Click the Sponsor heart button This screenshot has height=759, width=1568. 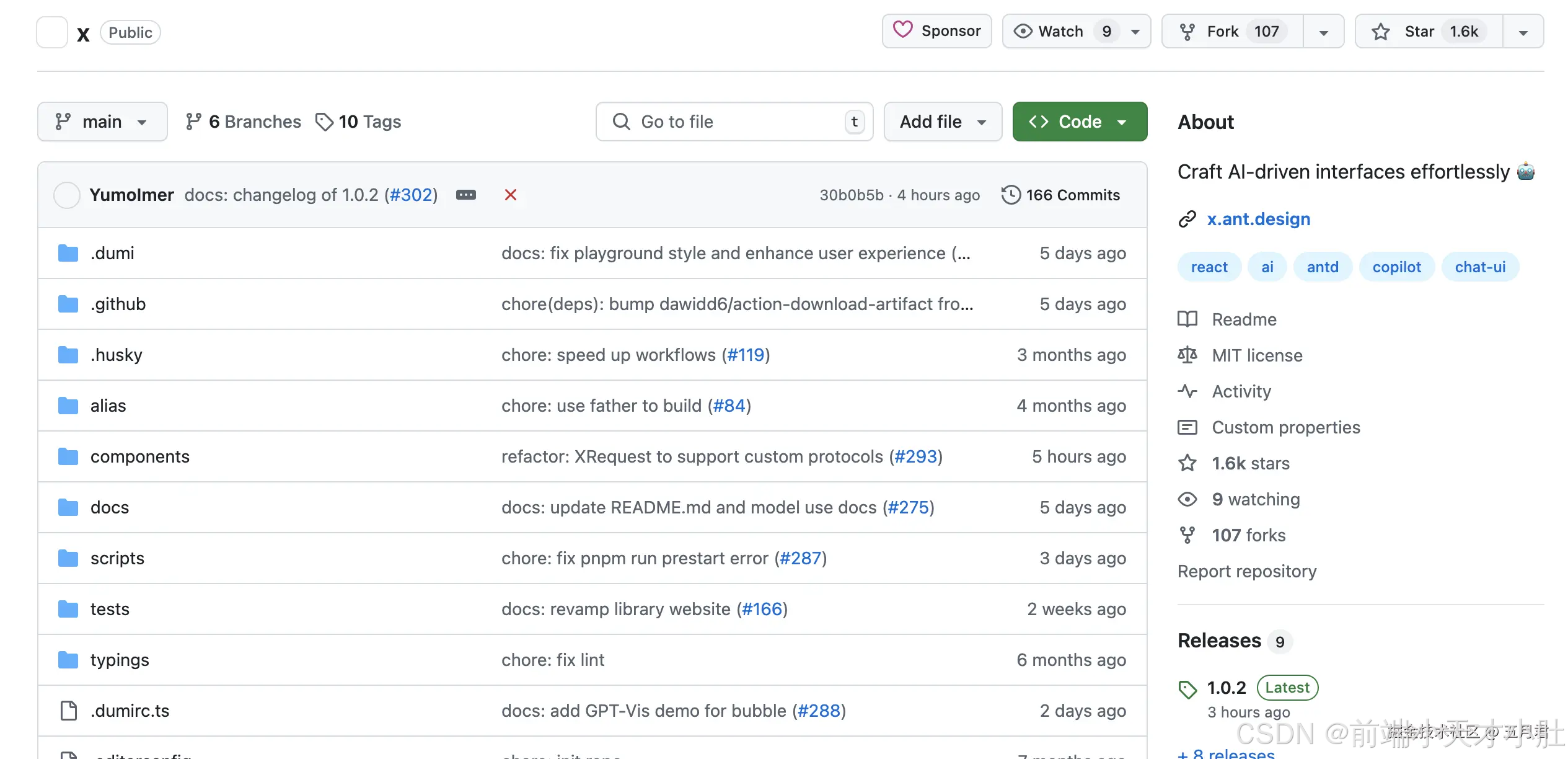pos(936,31)
